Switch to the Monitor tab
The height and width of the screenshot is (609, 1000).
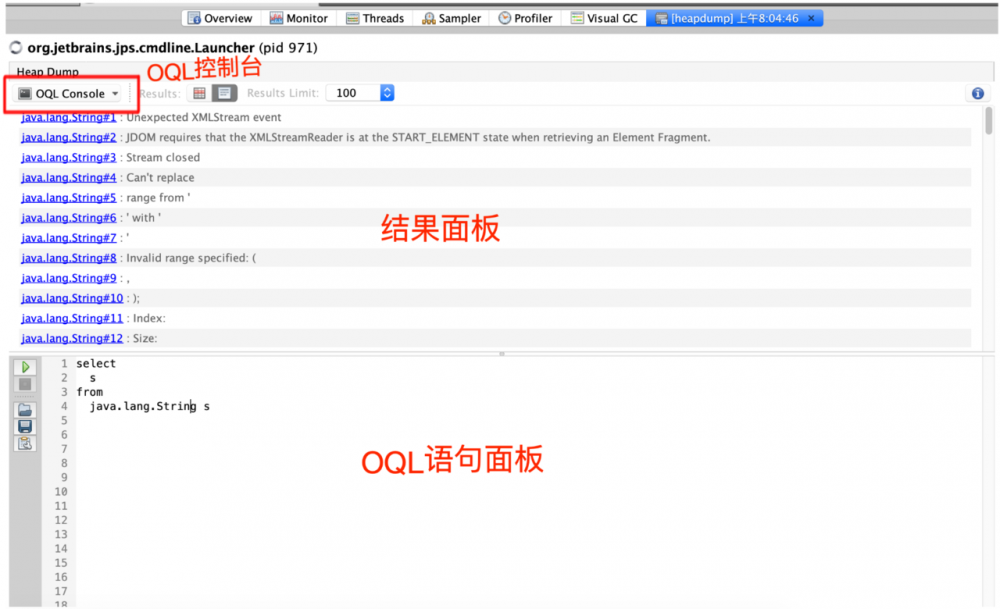tap(298, 17)
